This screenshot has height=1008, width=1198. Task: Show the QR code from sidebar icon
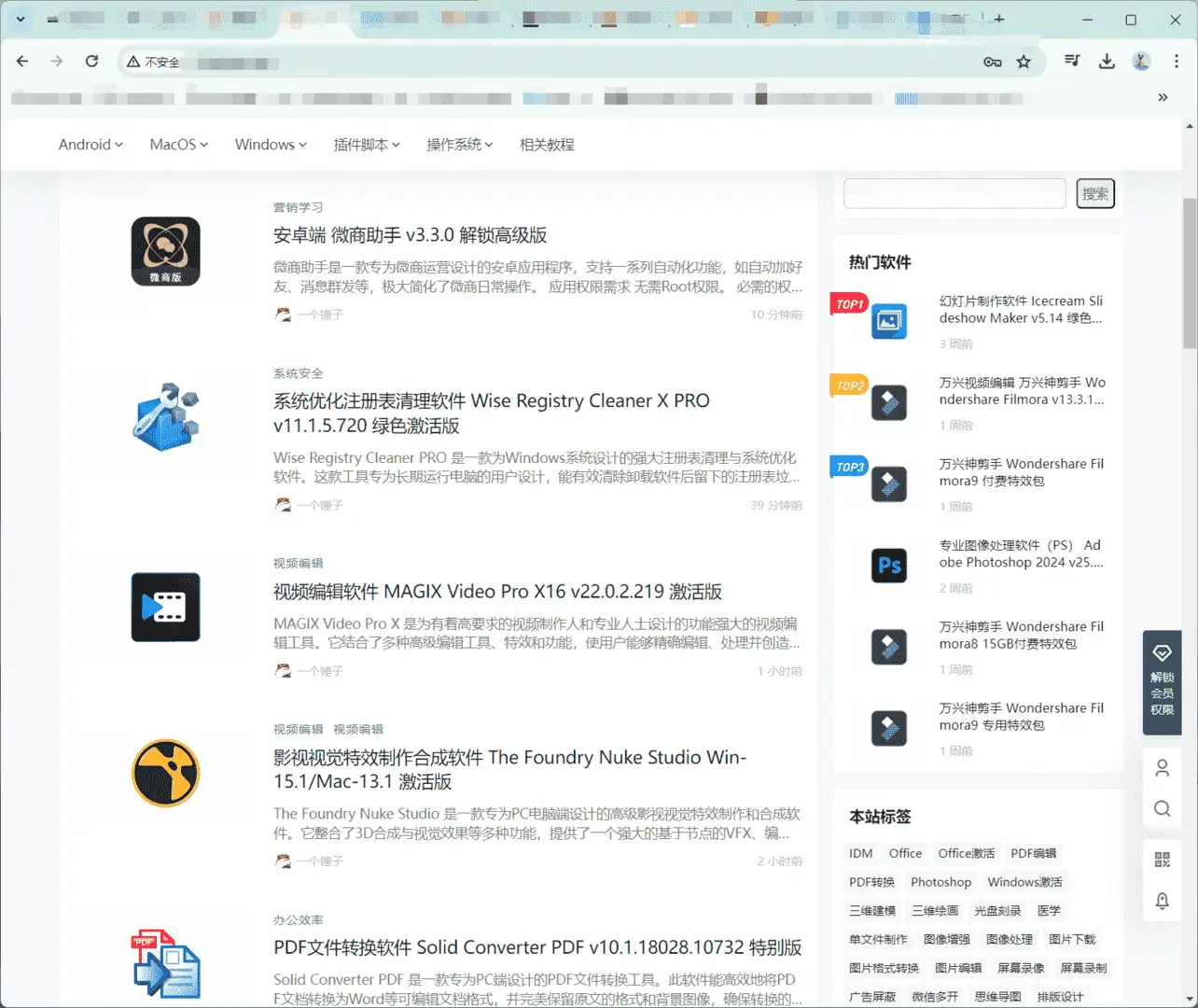tap(1162, 860)
